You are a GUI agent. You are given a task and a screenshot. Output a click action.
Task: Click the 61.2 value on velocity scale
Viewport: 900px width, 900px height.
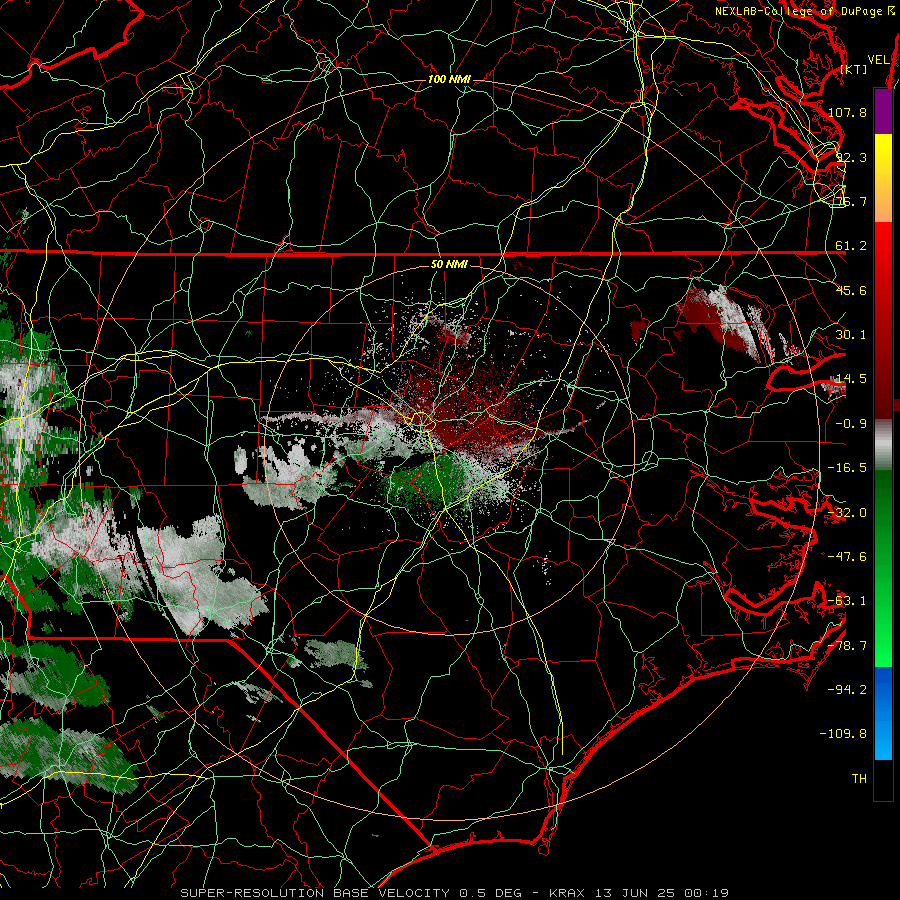[x=851, y=246]
